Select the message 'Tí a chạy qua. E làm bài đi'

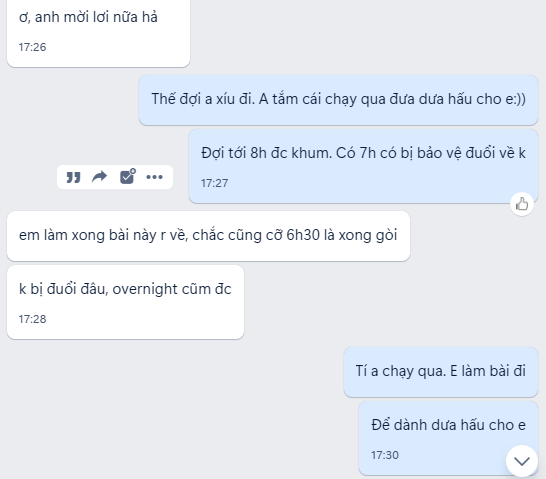441,371
